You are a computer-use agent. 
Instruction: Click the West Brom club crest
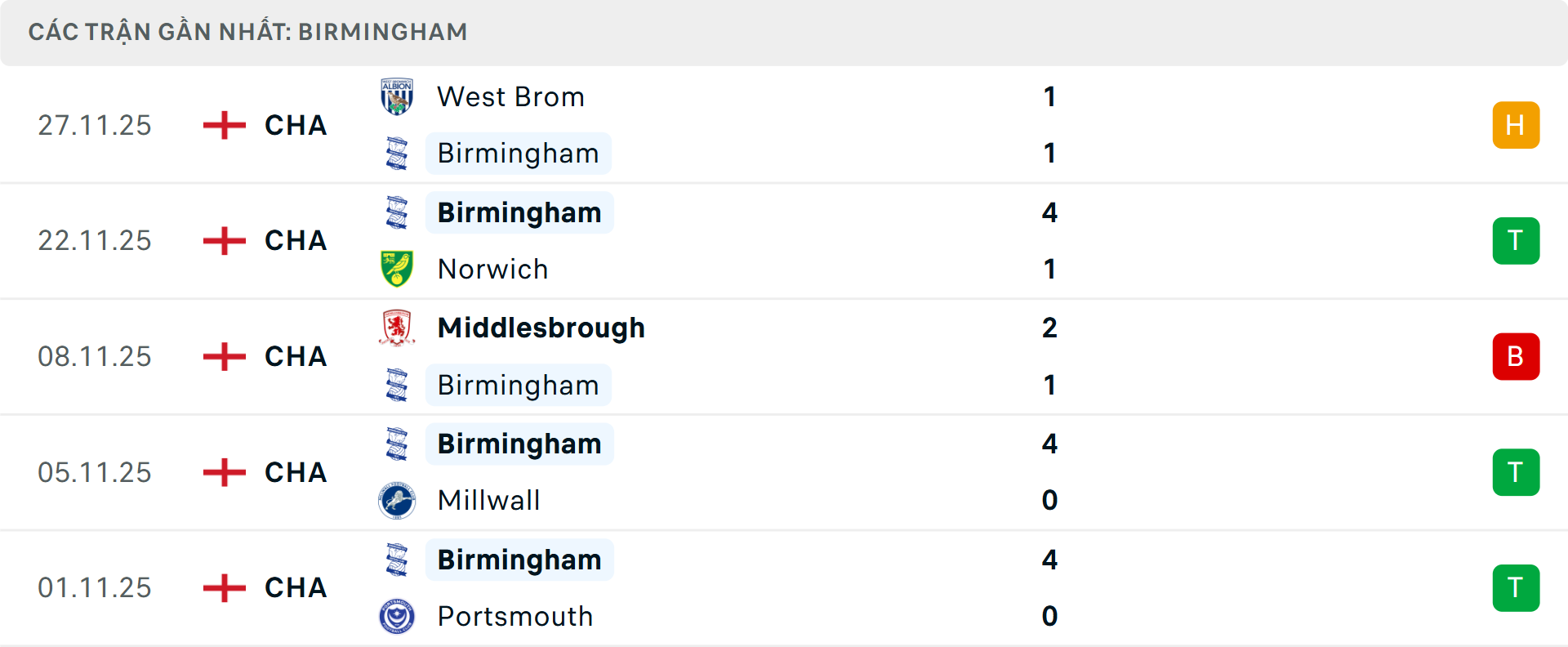pyautogui.click(x=397, y=96)
